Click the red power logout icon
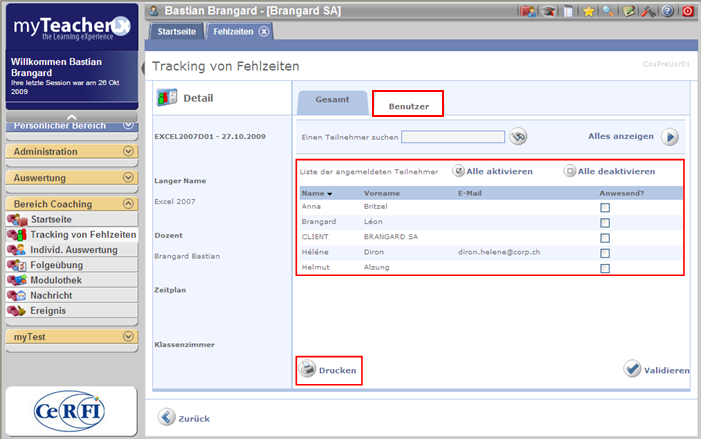Image resolution: width=701 pixels, height=439 pixels. 687,11
